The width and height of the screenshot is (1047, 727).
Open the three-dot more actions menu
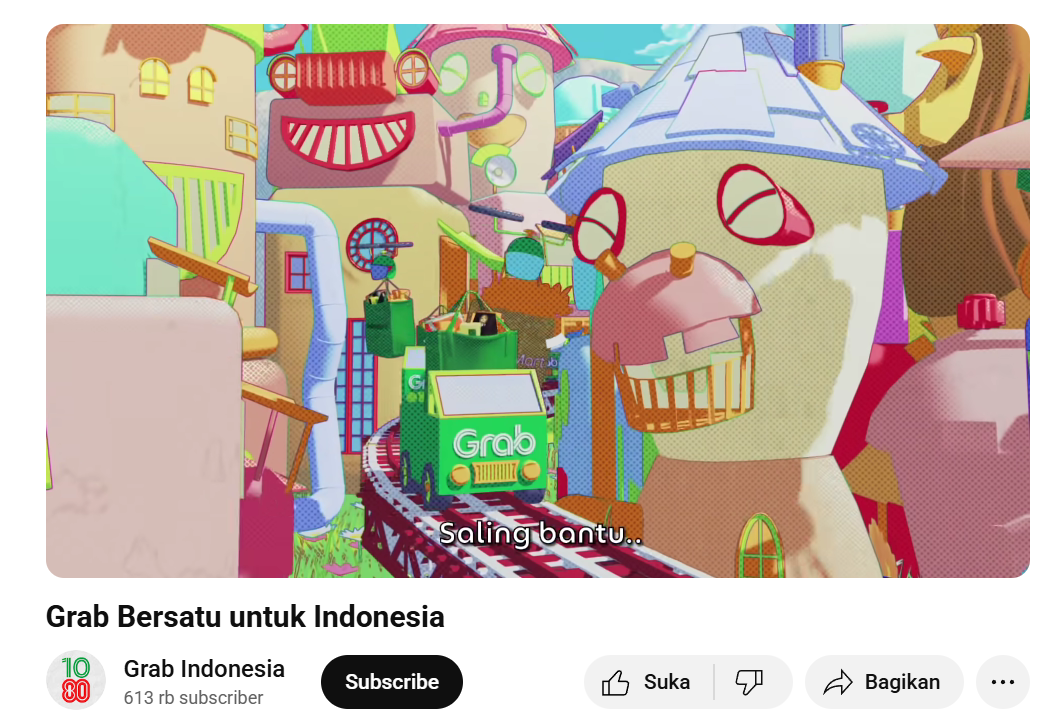tap(1002, 682)
